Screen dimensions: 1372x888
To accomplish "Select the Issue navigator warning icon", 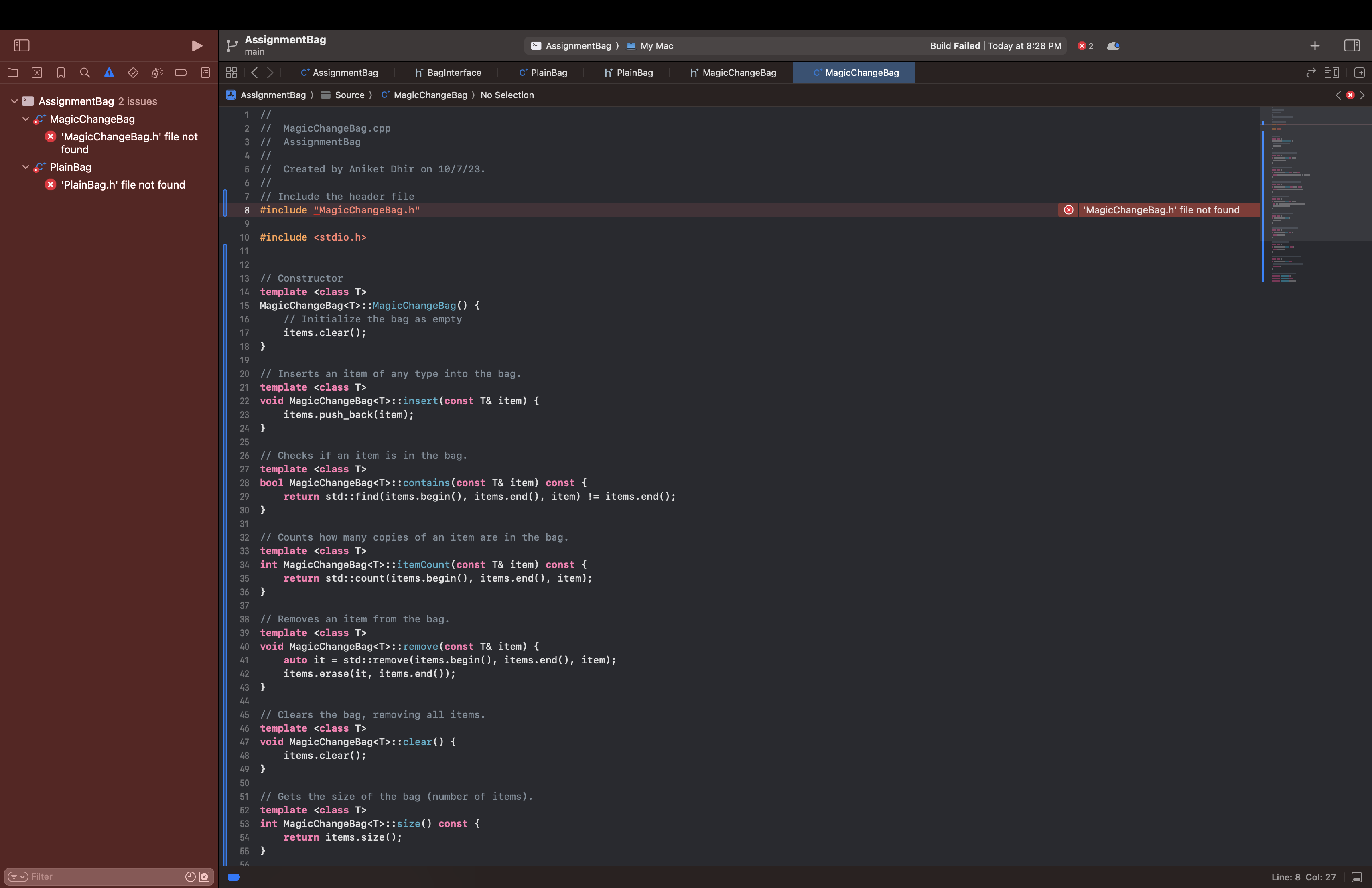I will 109,73.
